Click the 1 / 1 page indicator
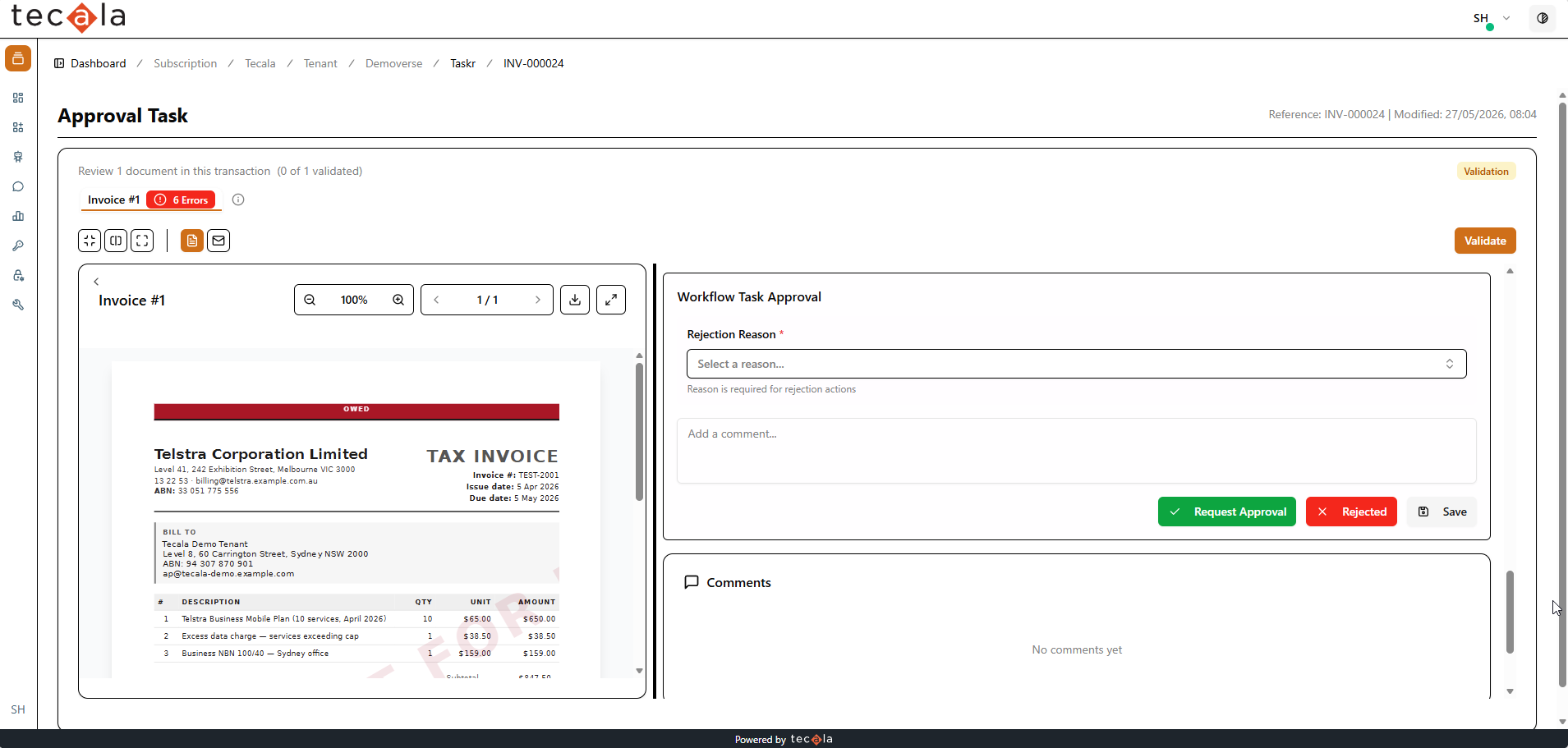The image size is (1568, 748). click(x=487, y=300)
